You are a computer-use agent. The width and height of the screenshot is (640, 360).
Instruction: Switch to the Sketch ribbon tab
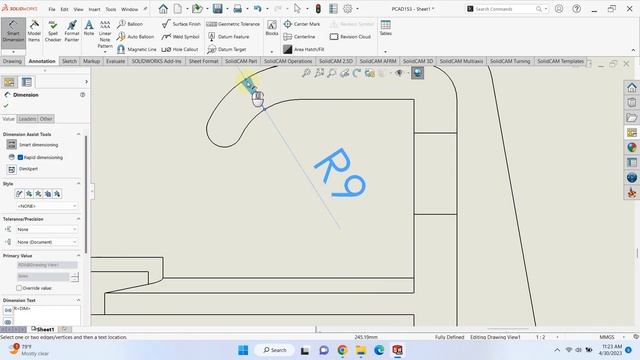(x=69, y=61)
